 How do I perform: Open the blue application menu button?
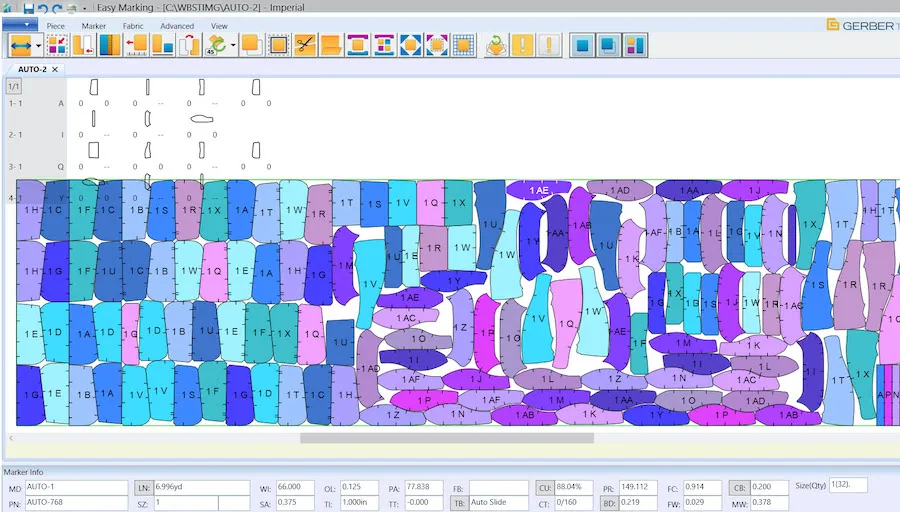tap(20, 25)
